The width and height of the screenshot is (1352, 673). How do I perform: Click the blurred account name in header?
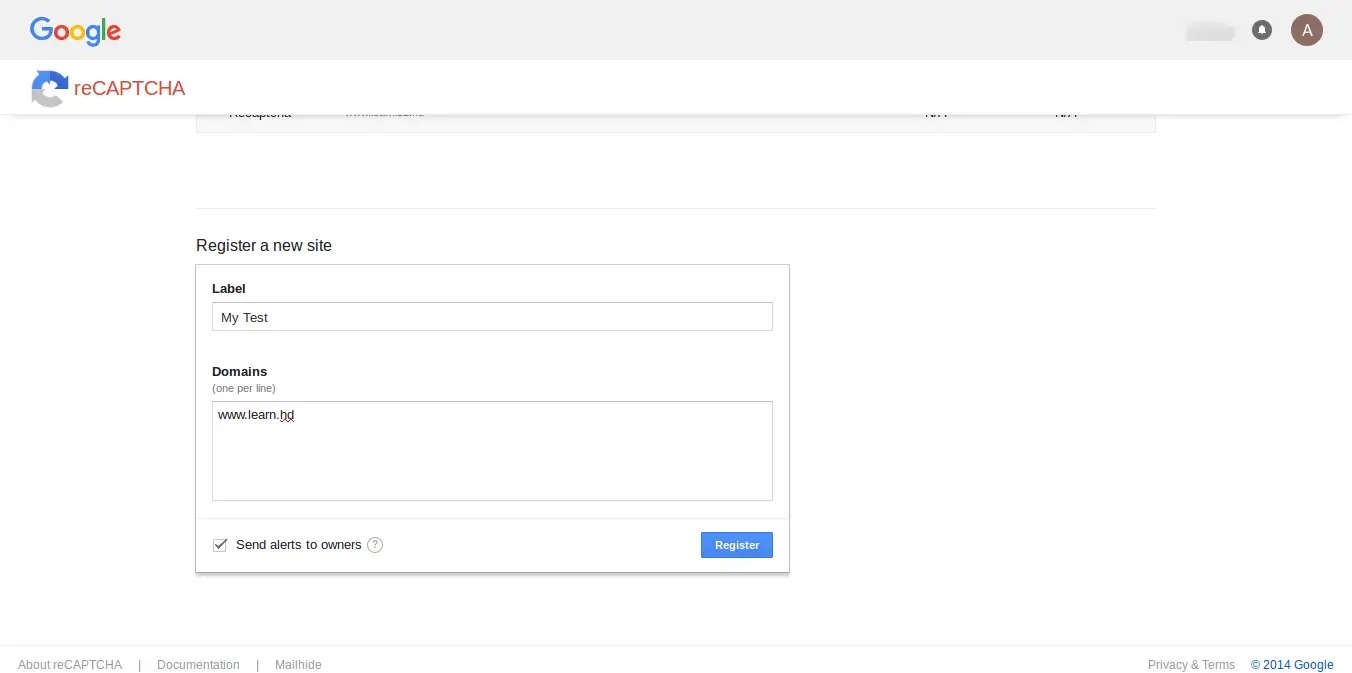pyautogui.click(x=1208, y=31)
